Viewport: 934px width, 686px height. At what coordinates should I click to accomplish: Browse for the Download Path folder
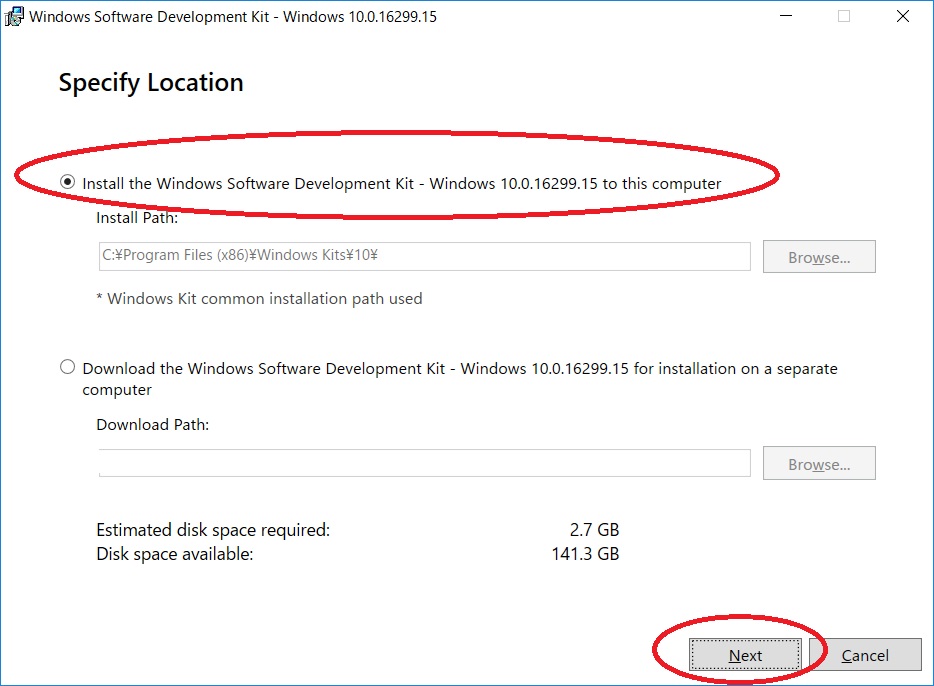pos(819,463)
